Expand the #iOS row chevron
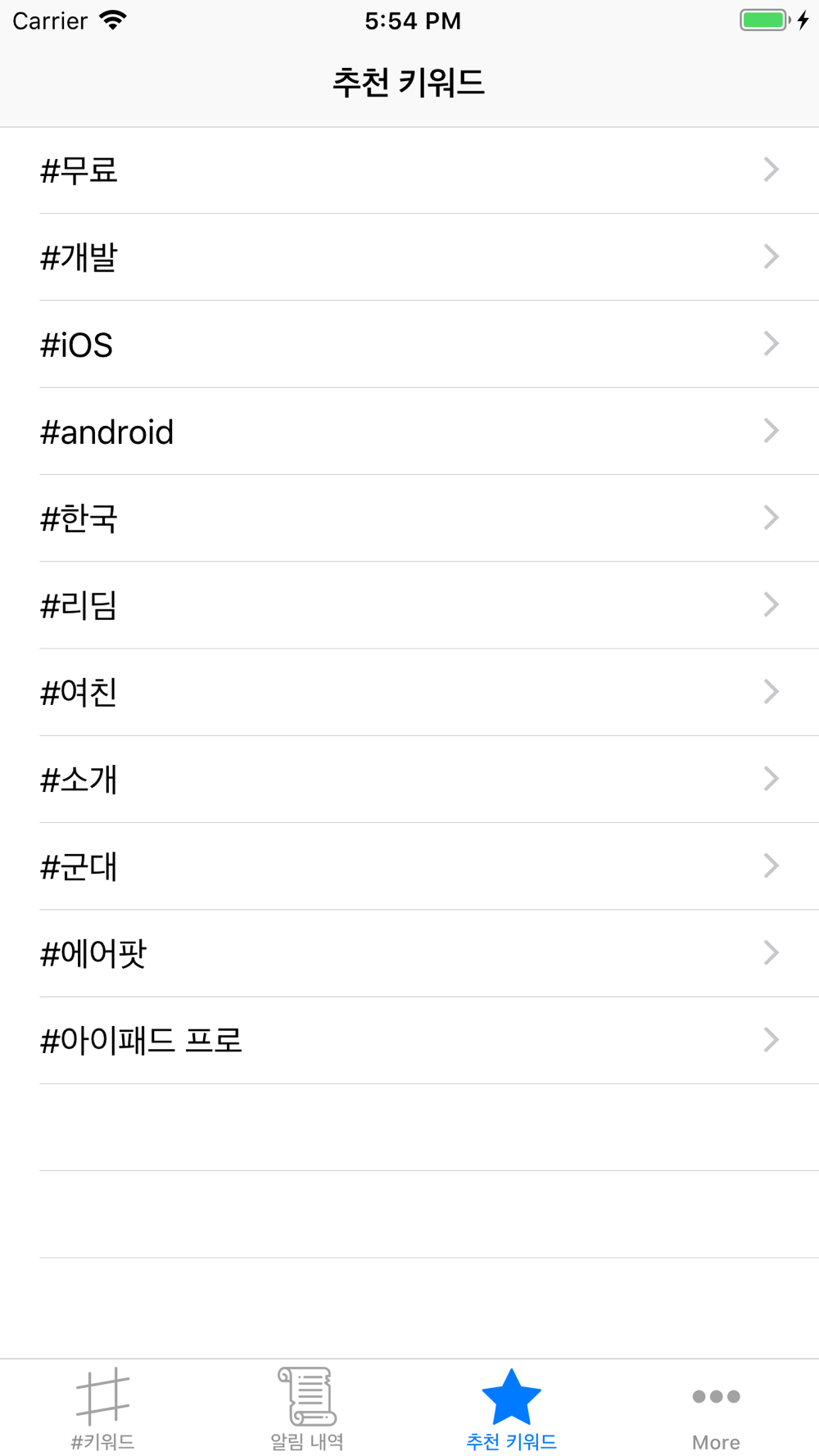This screenshot has height=1456, width=819. coord(771,343)
